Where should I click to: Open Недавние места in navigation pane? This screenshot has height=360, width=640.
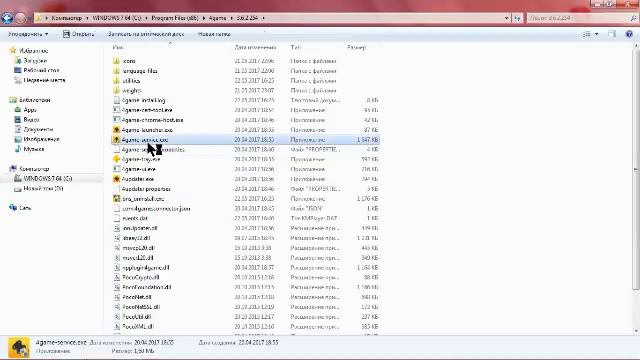click(44, 80)
